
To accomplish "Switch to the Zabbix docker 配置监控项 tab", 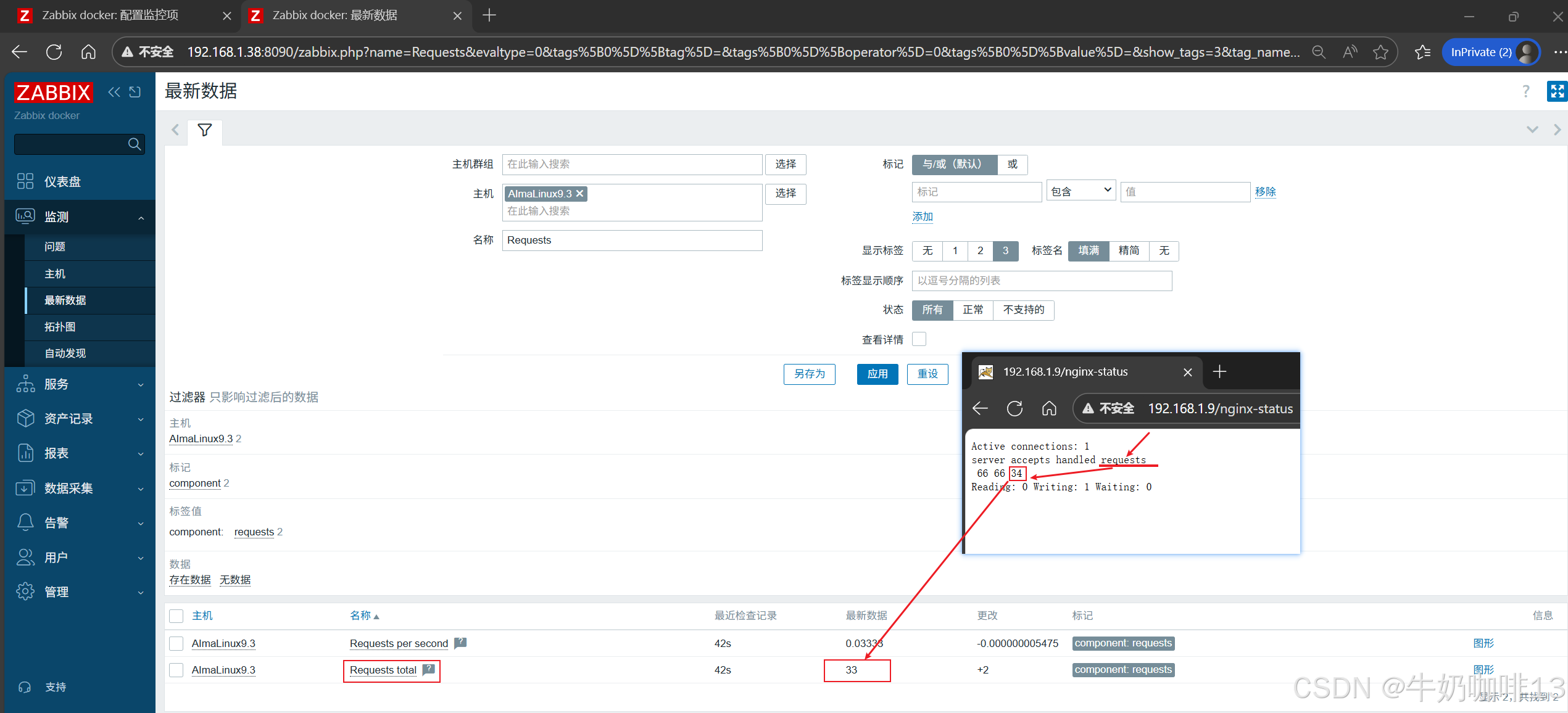I will point(111,15).
